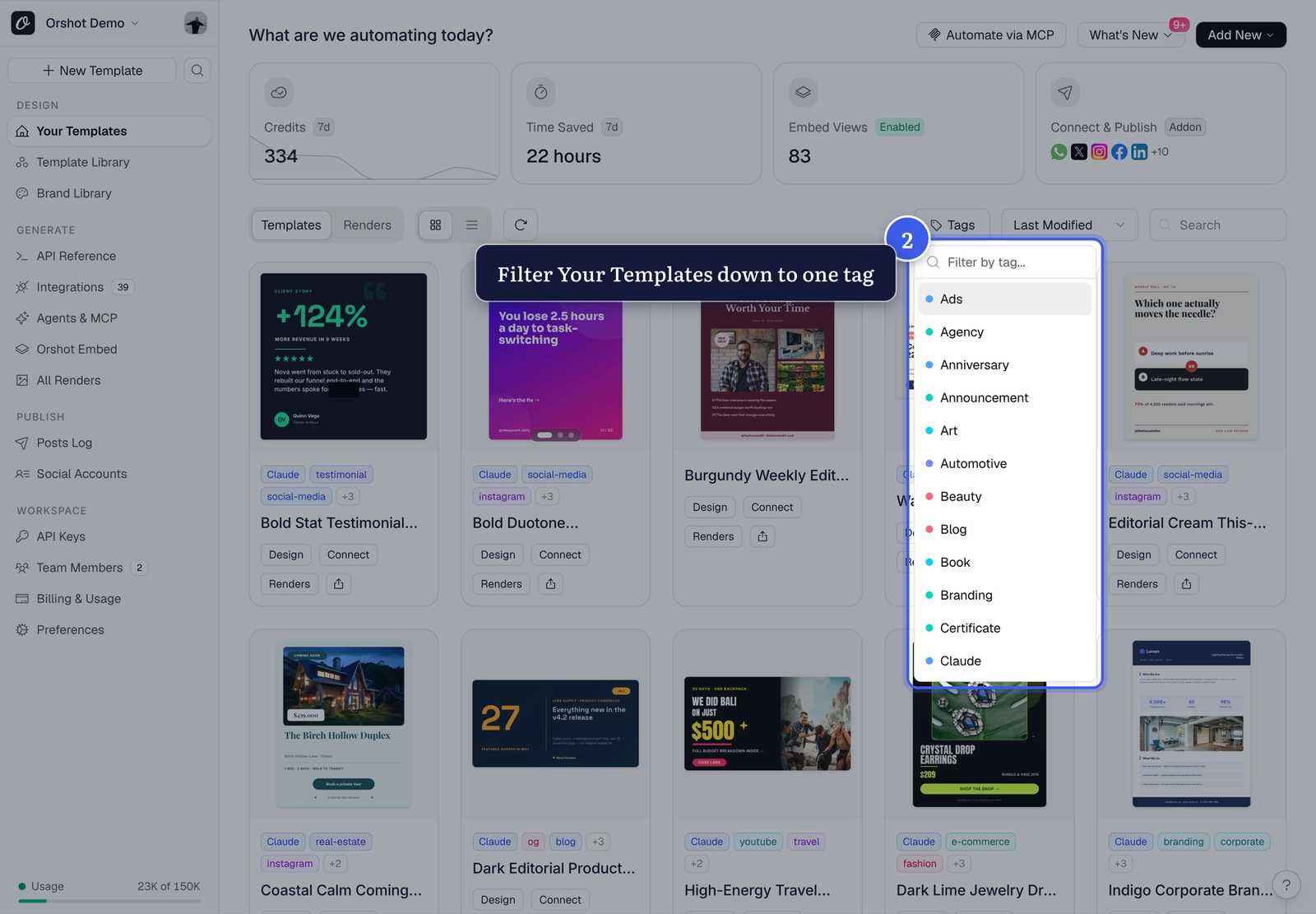This screenshot has width=1316, height=914.
Task: Open user avatar in sidebar header
Action: (x=196, y=23)
